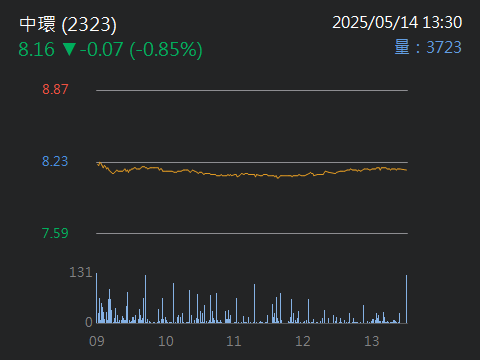Click the timestamp 2025/05/14 13:30
The width and height of the screenshot is (480, 360).
coord(397,23)
